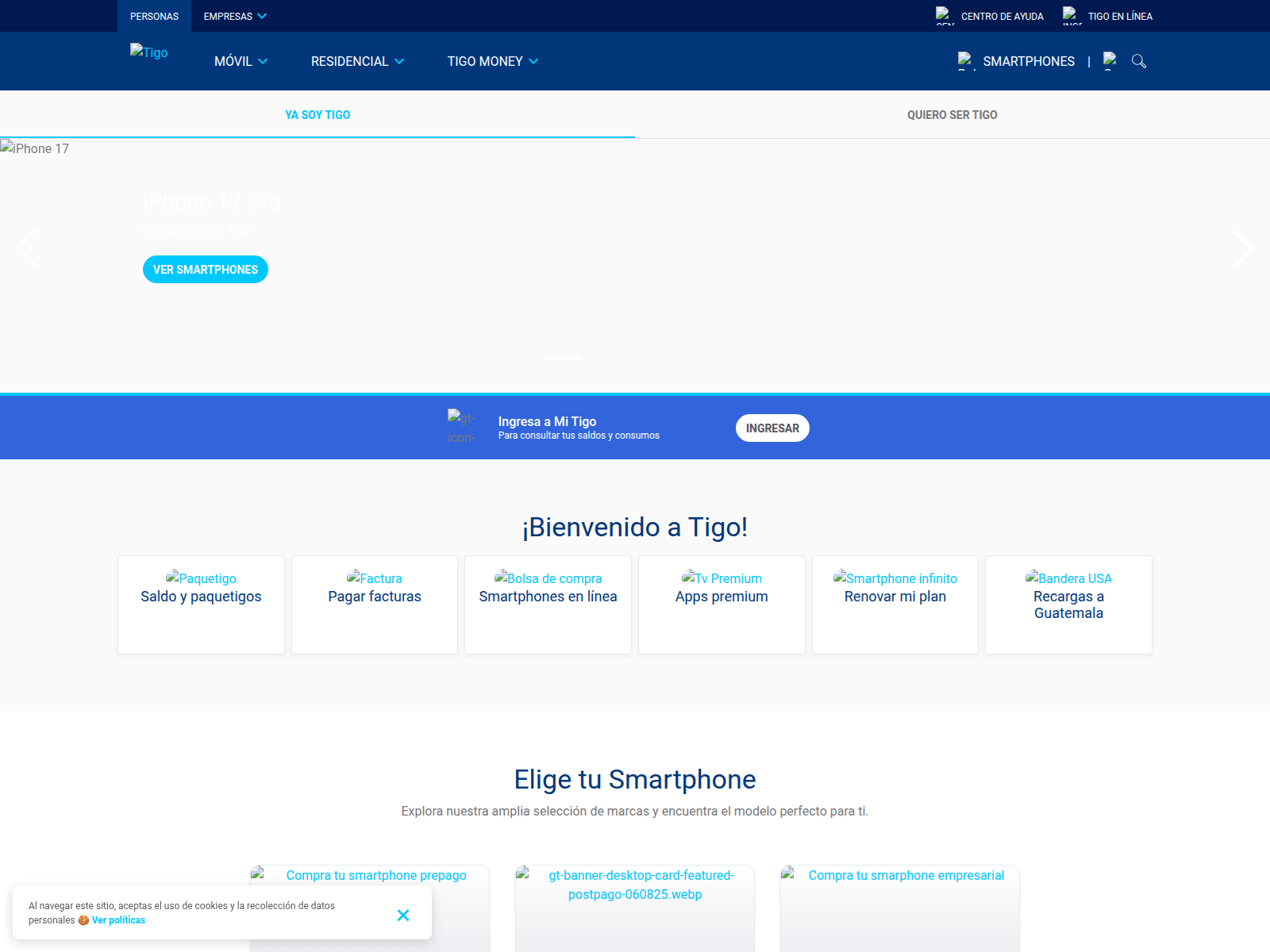Open Smartphones en línea card
The height and width of the screenshot is (952, 1270).
pos(548,605)
